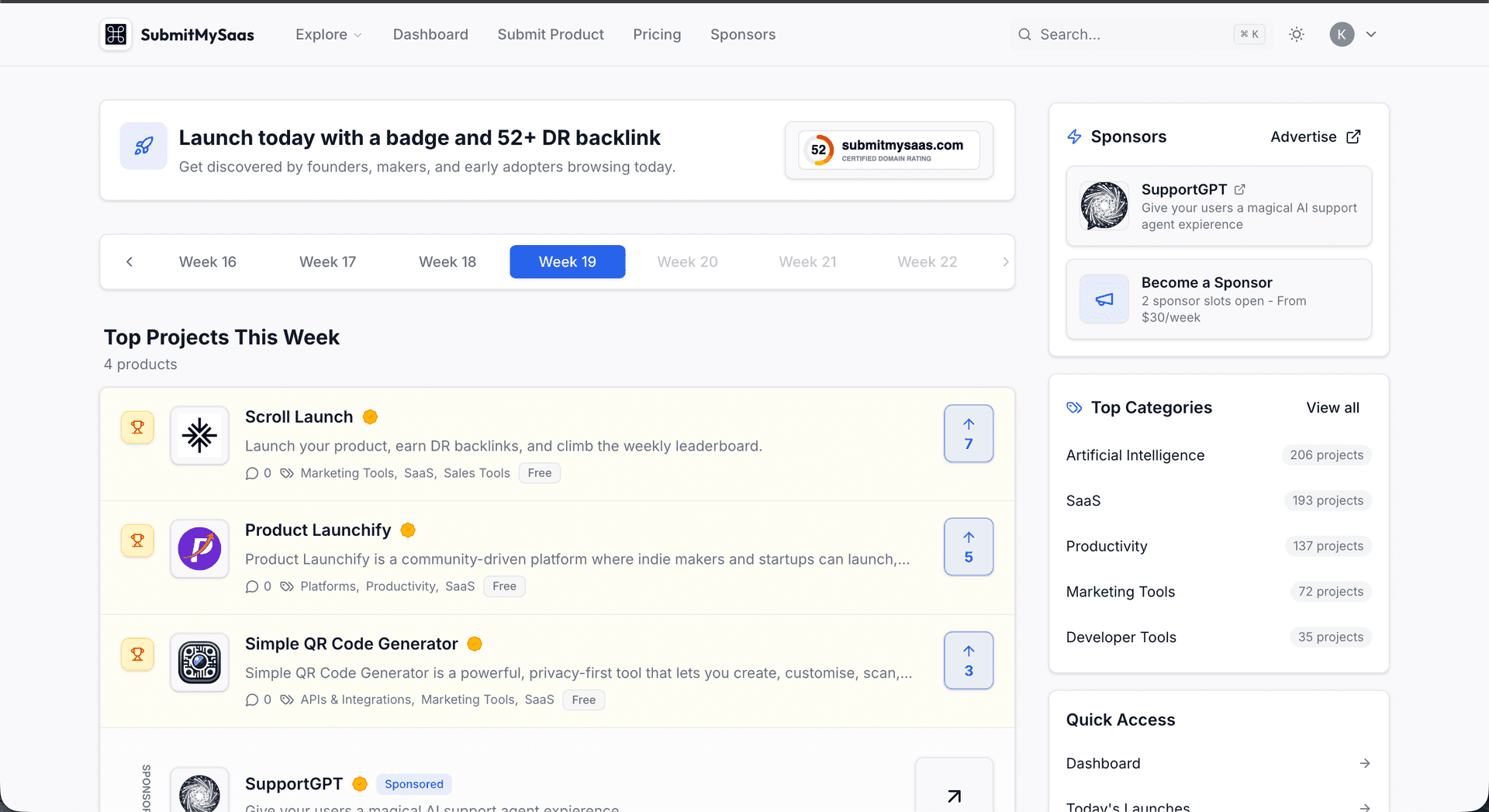This screenshot has height=812, width=1489.
Task: Click the Advertise link
Action: tap(1315, 136)
